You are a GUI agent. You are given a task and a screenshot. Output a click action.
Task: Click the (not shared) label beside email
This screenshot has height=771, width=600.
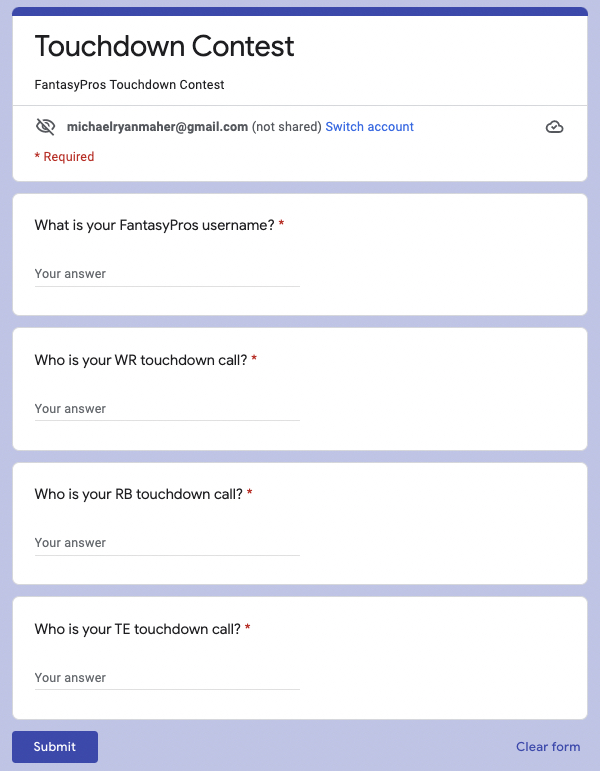[287, 127]
